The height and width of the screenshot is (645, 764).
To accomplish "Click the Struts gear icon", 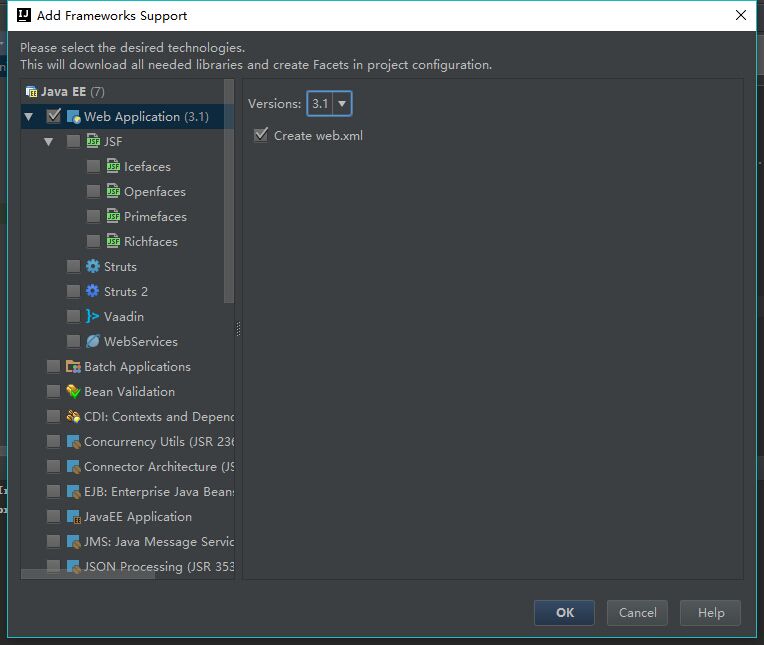I will click(93, 266).
